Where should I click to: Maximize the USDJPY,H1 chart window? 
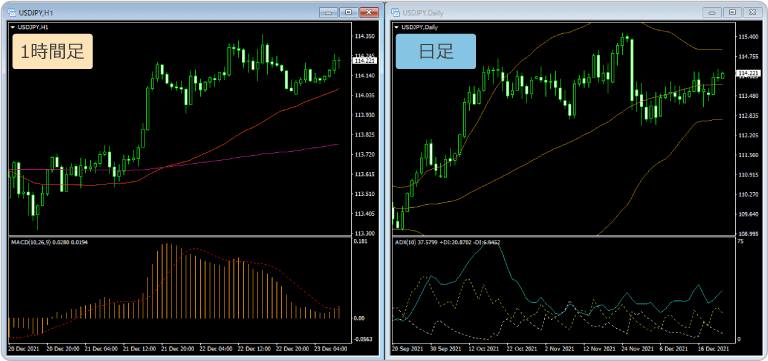click(x=348, y=12)
